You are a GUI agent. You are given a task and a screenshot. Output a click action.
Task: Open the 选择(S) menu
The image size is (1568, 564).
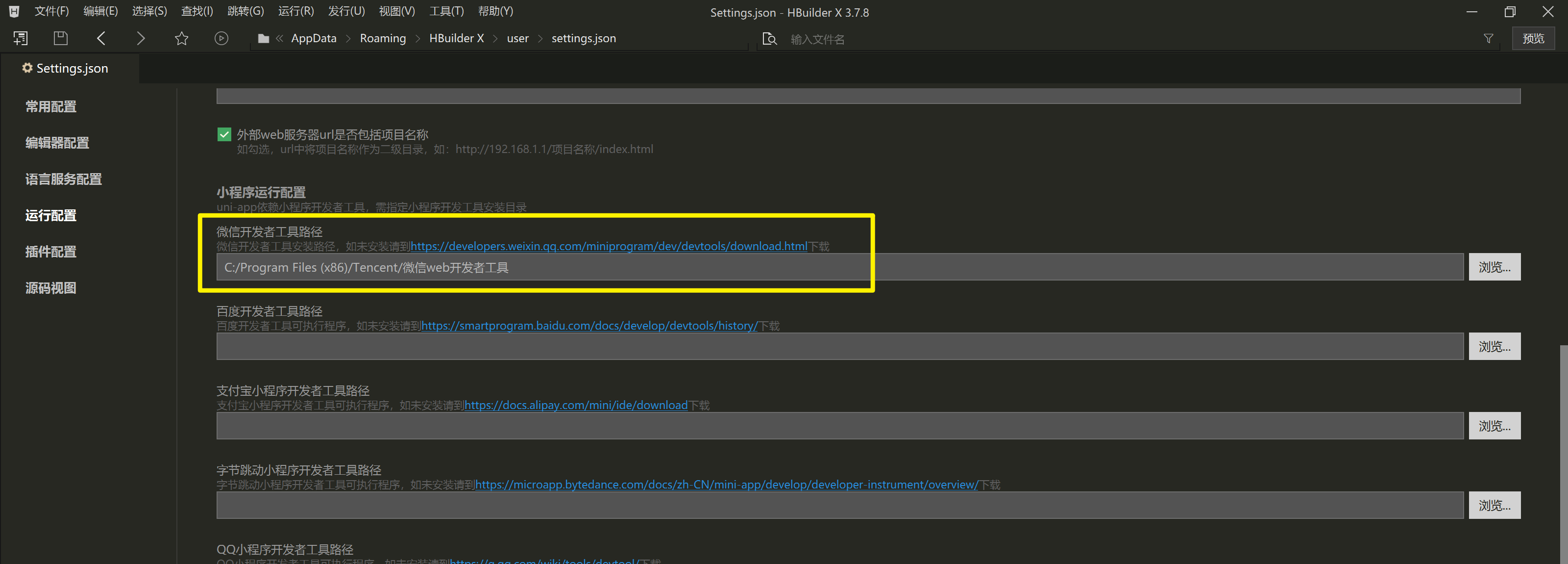(149, 11)
